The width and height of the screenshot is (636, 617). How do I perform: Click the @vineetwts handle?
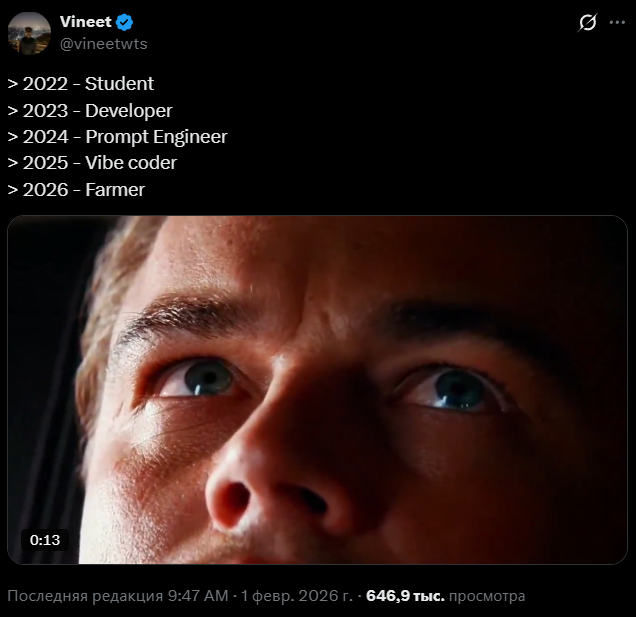(x=103, y=44)
